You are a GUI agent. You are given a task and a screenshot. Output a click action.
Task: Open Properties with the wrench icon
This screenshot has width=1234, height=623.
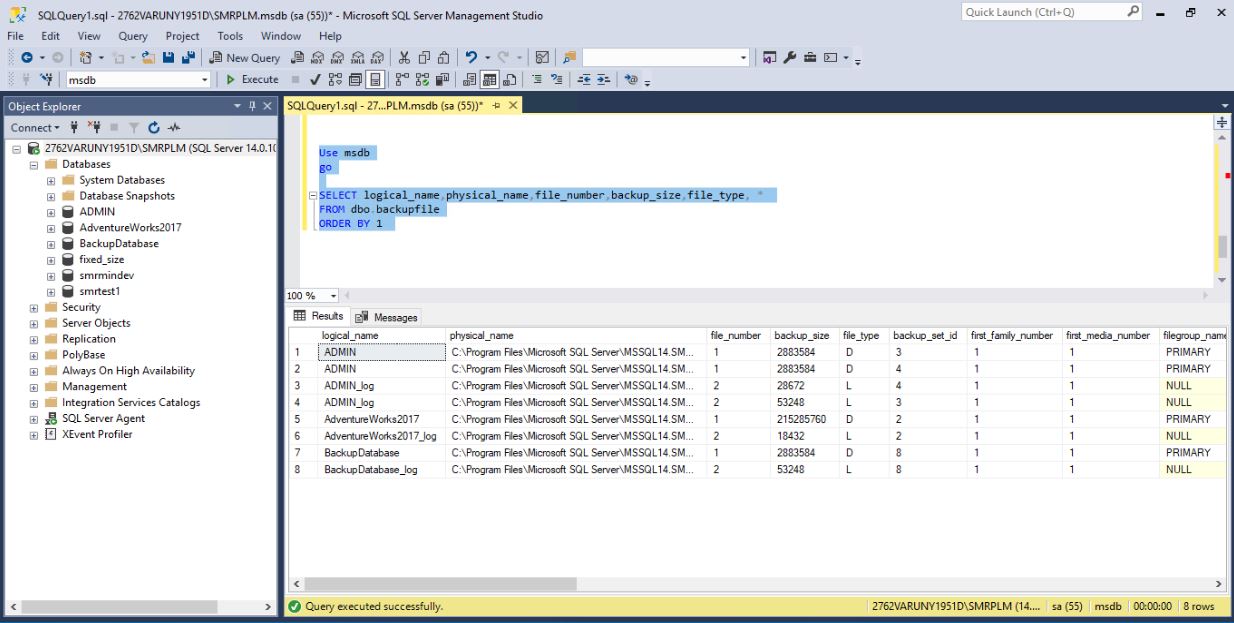(790, 58)
